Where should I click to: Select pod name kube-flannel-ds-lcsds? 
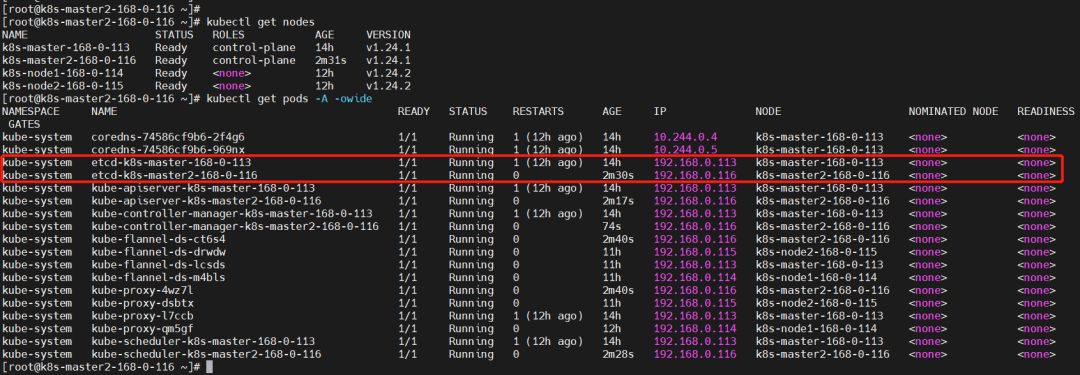point(158,265)
